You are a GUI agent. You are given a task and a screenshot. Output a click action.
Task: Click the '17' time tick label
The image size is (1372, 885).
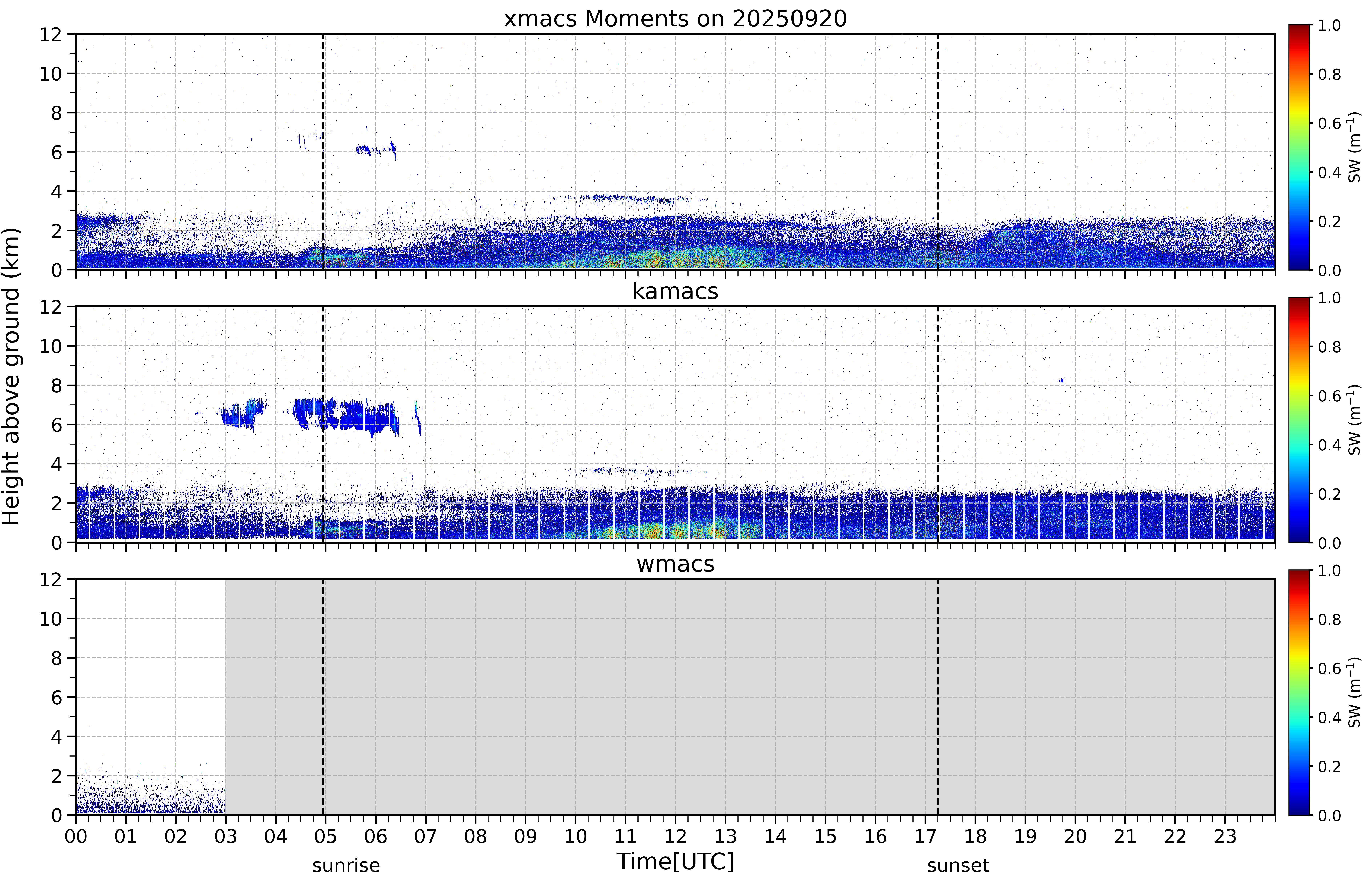click(926, 837)
